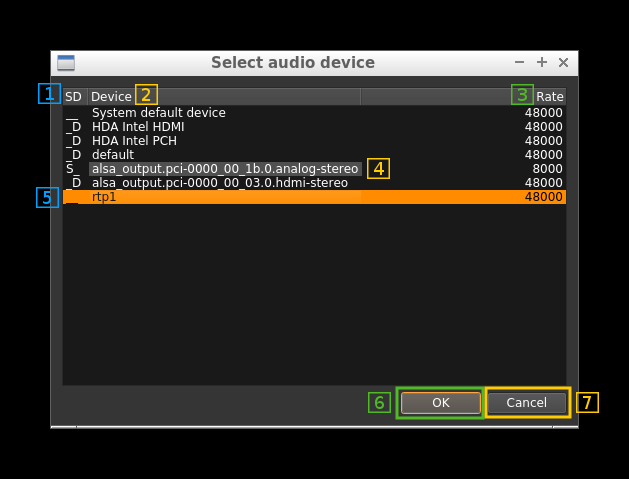Screen dimensions: 629x479
Task: Click the Select audio device title bar
Action: 292,63
